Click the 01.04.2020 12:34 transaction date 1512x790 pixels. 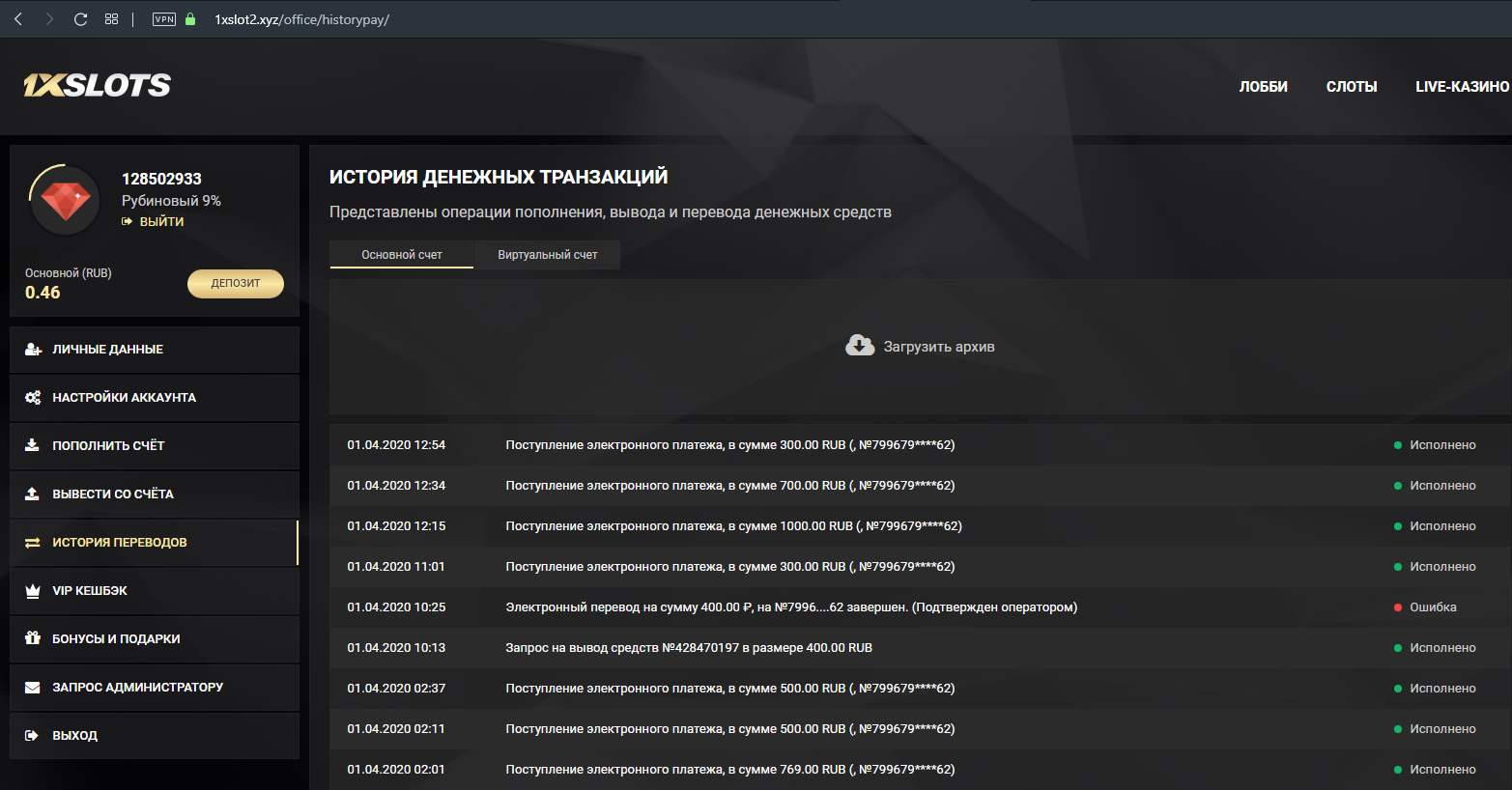tap(396, 486)
